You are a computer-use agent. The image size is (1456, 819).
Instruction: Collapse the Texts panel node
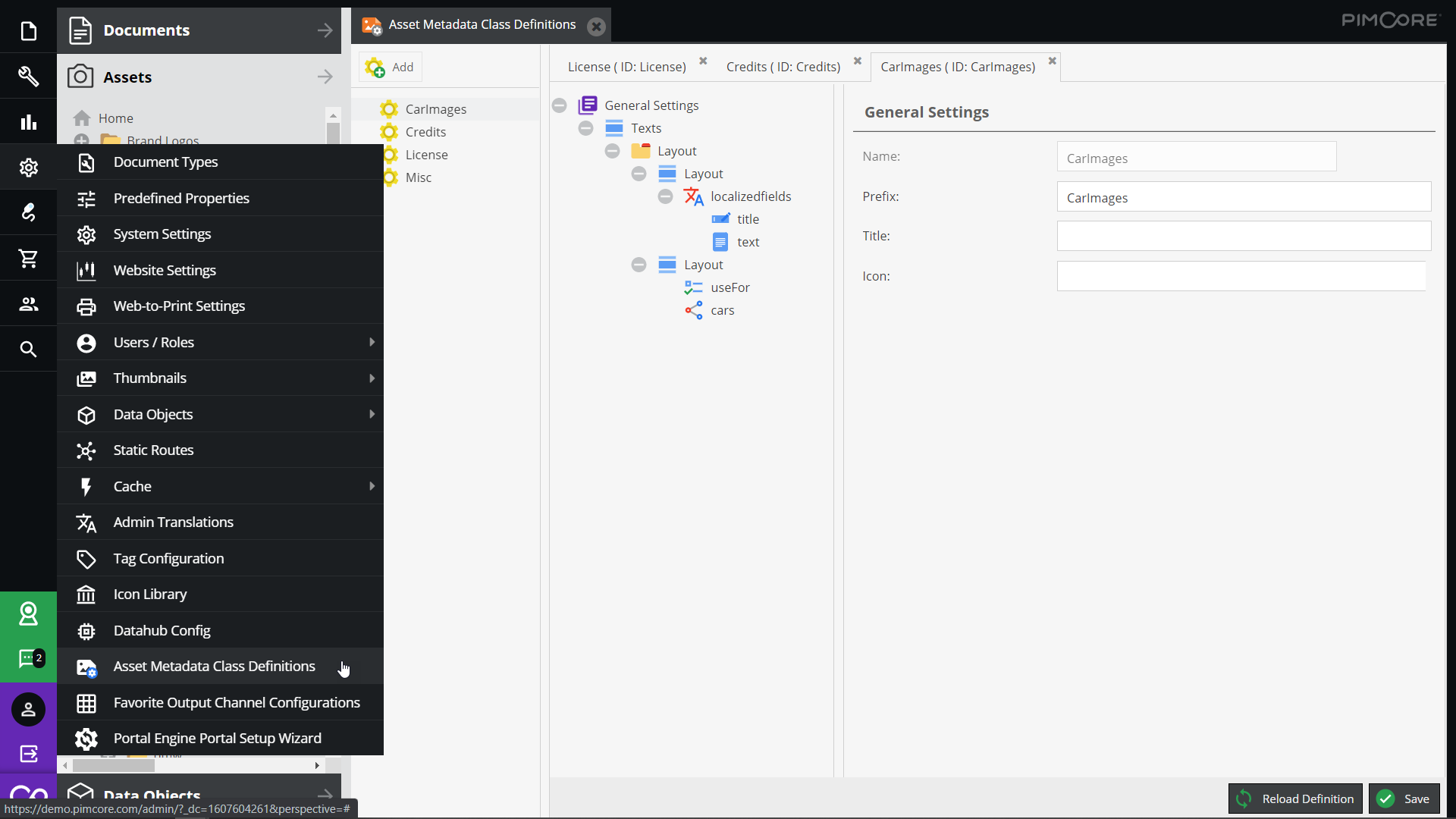tap(585, 128)
